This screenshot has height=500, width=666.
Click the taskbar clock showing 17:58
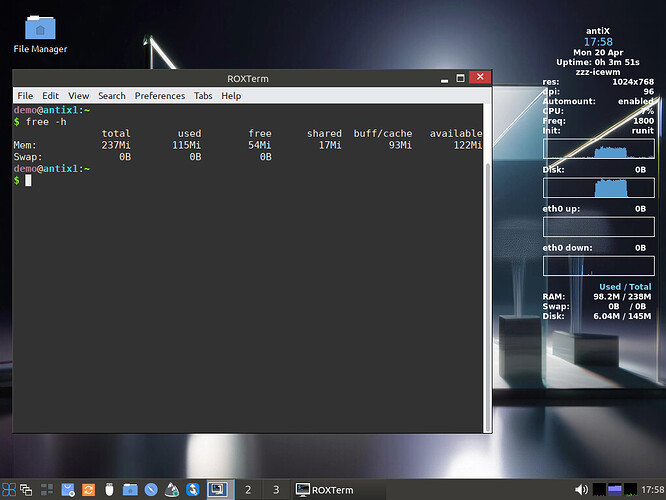pyautogui.click(x=652, y=490)
